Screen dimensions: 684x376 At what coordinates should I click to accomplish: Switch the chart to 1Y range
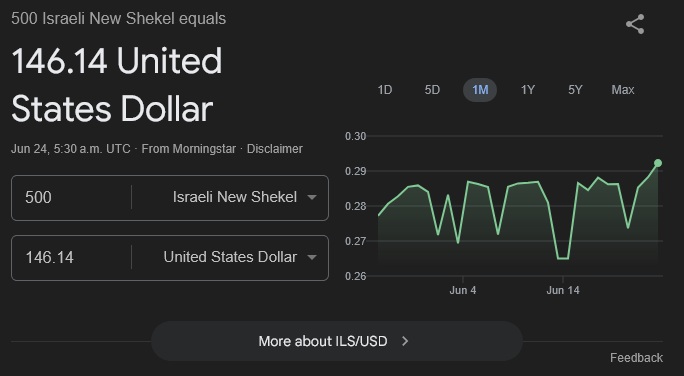click(x=527, y=90)
